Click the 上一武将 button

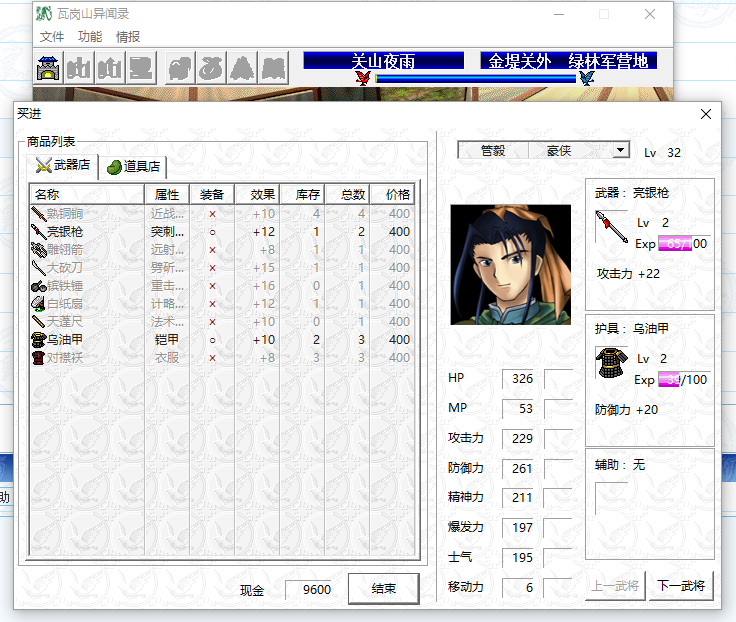(615, 586)
